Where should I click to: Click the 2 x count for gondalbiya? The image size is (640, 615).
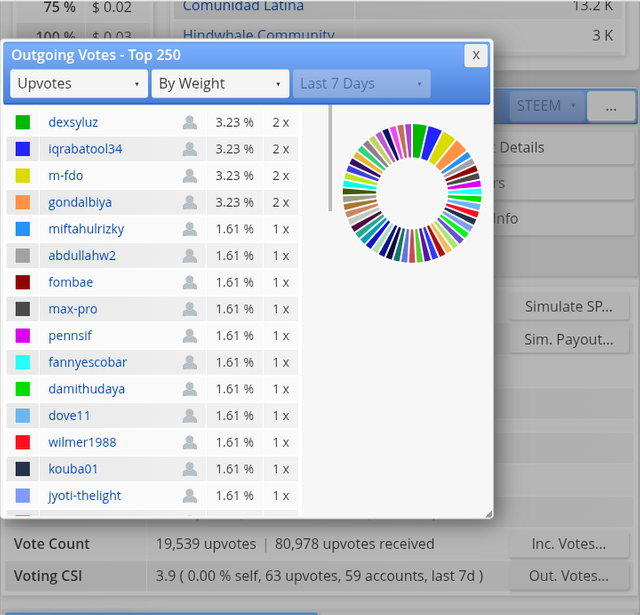click(281, 202)
